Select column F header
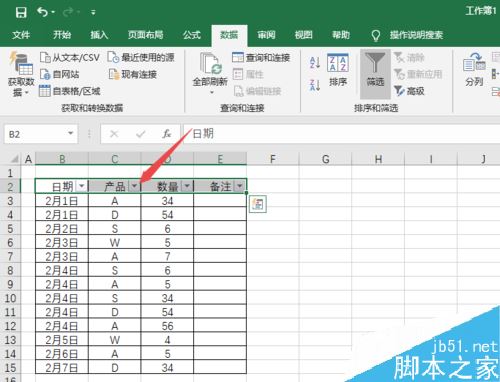Image resolution: width=500 pixels, height=382 pixels. pyautogui.click(x=273, y=159)
